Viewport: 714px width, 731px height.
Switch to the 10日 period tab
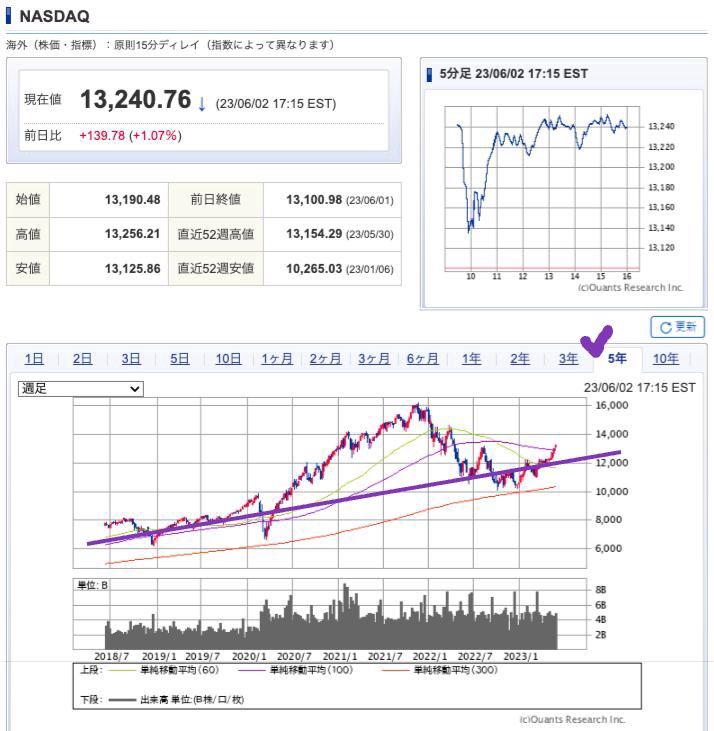click(x=228, y=359)
